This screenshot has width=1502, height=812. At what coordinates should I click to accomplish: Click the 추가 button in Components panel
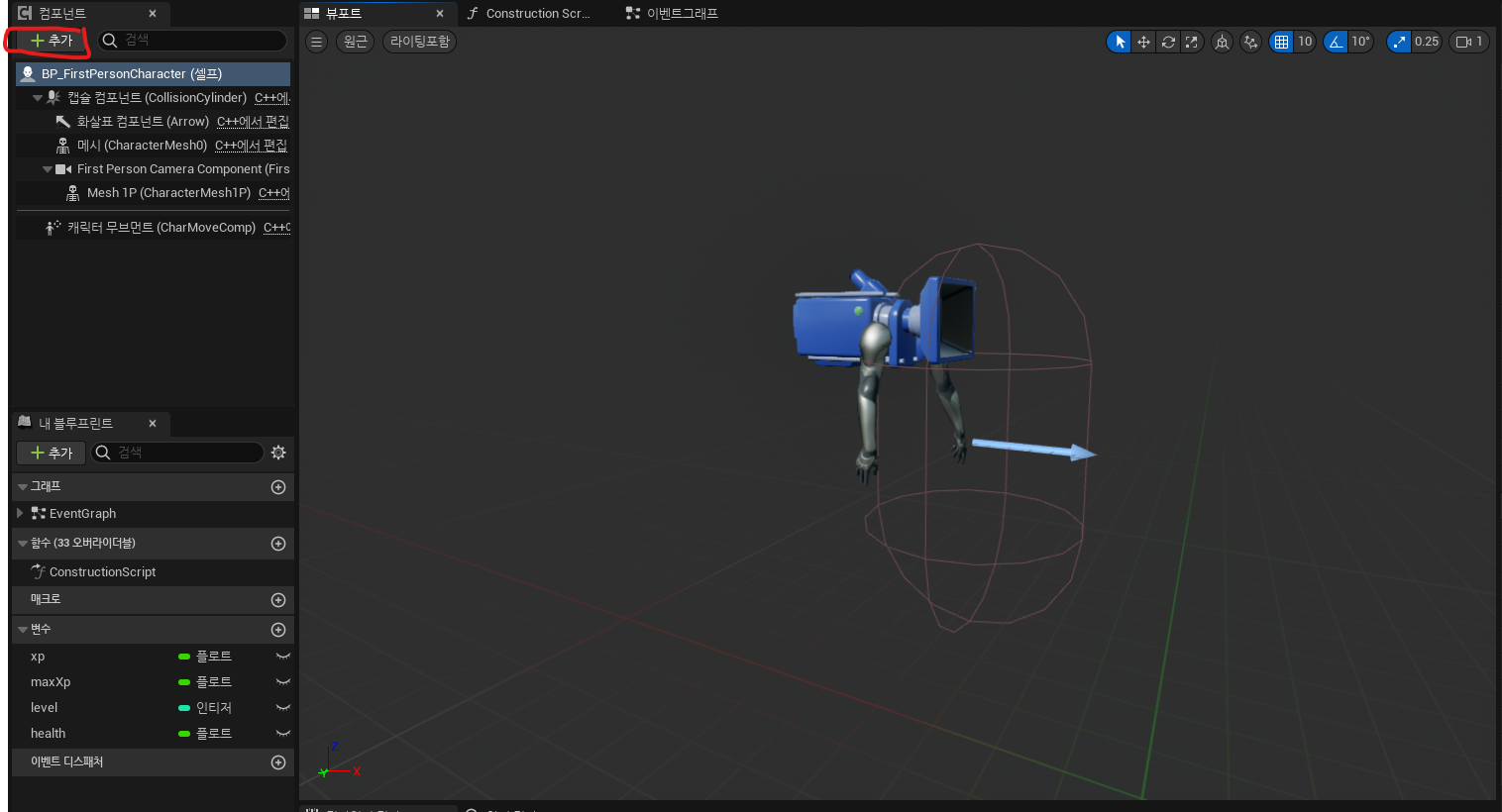51,41
